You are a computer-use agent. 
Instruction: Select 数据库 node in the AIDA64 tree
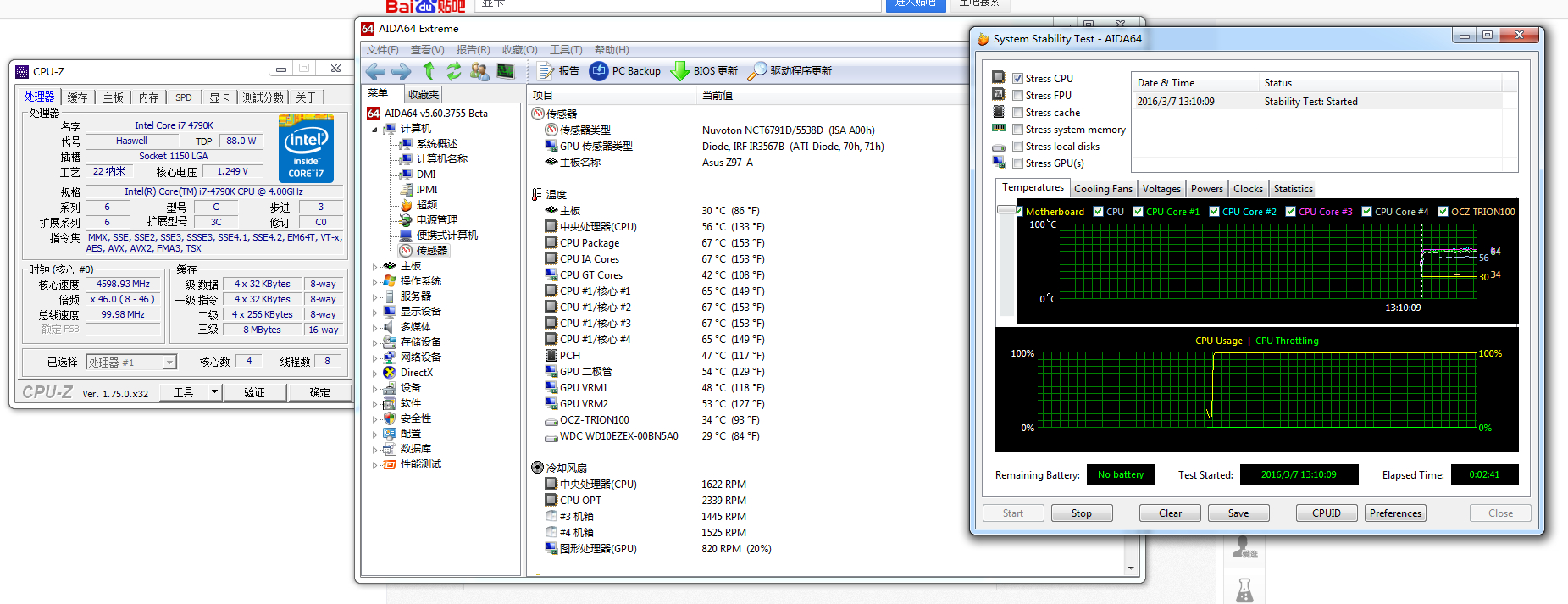pyautogui.click(x=407, y=449)
